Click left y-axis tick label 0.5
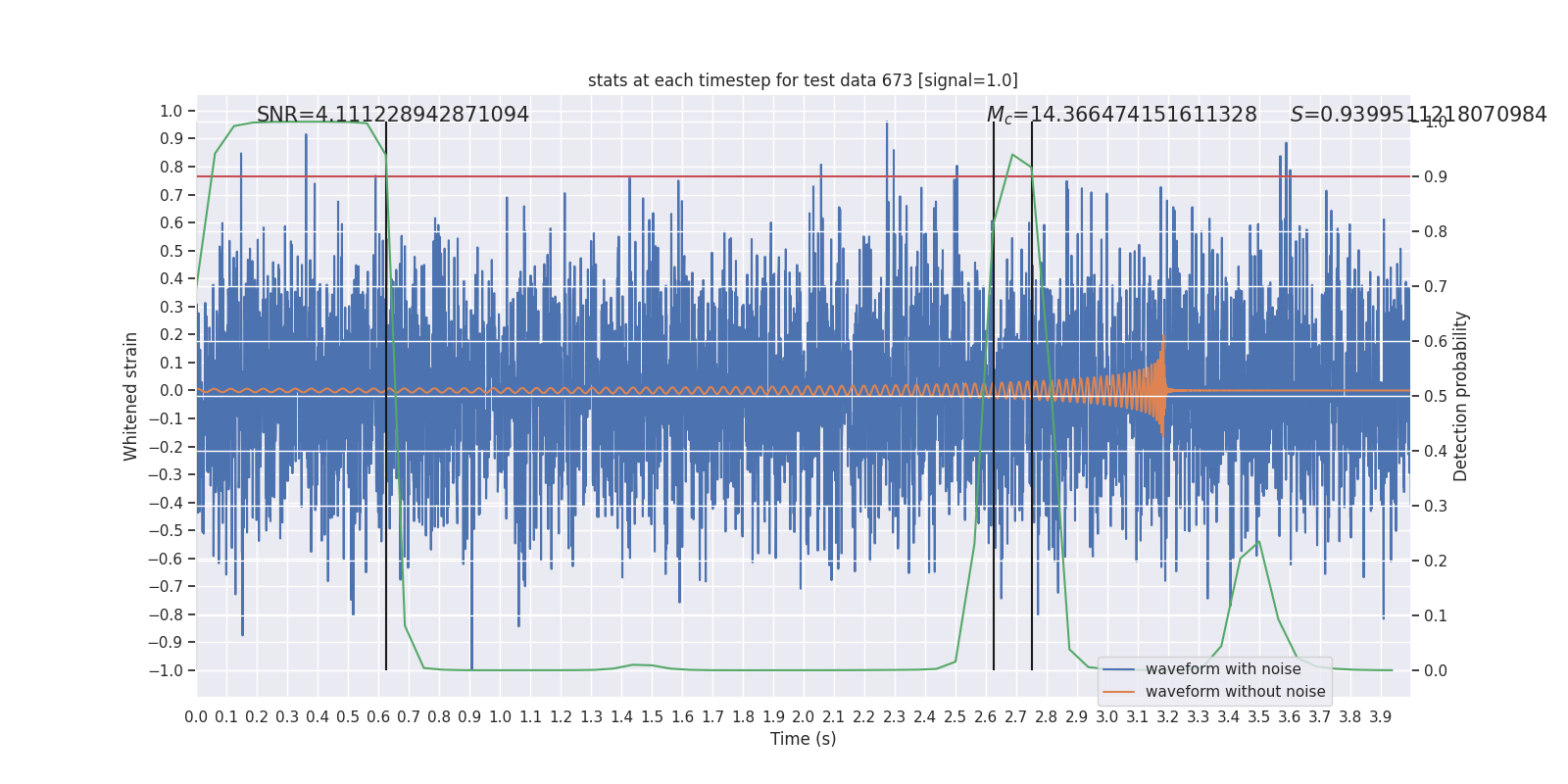 pos(171,251)
